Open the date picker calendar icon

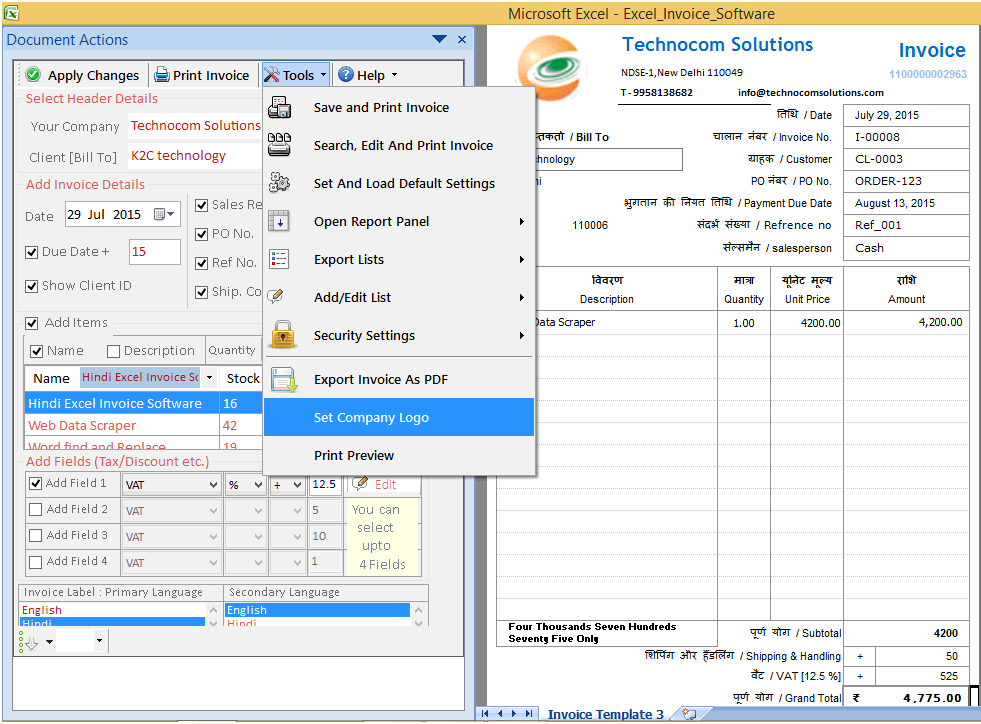pyautogui.click(x=162, y=214)
